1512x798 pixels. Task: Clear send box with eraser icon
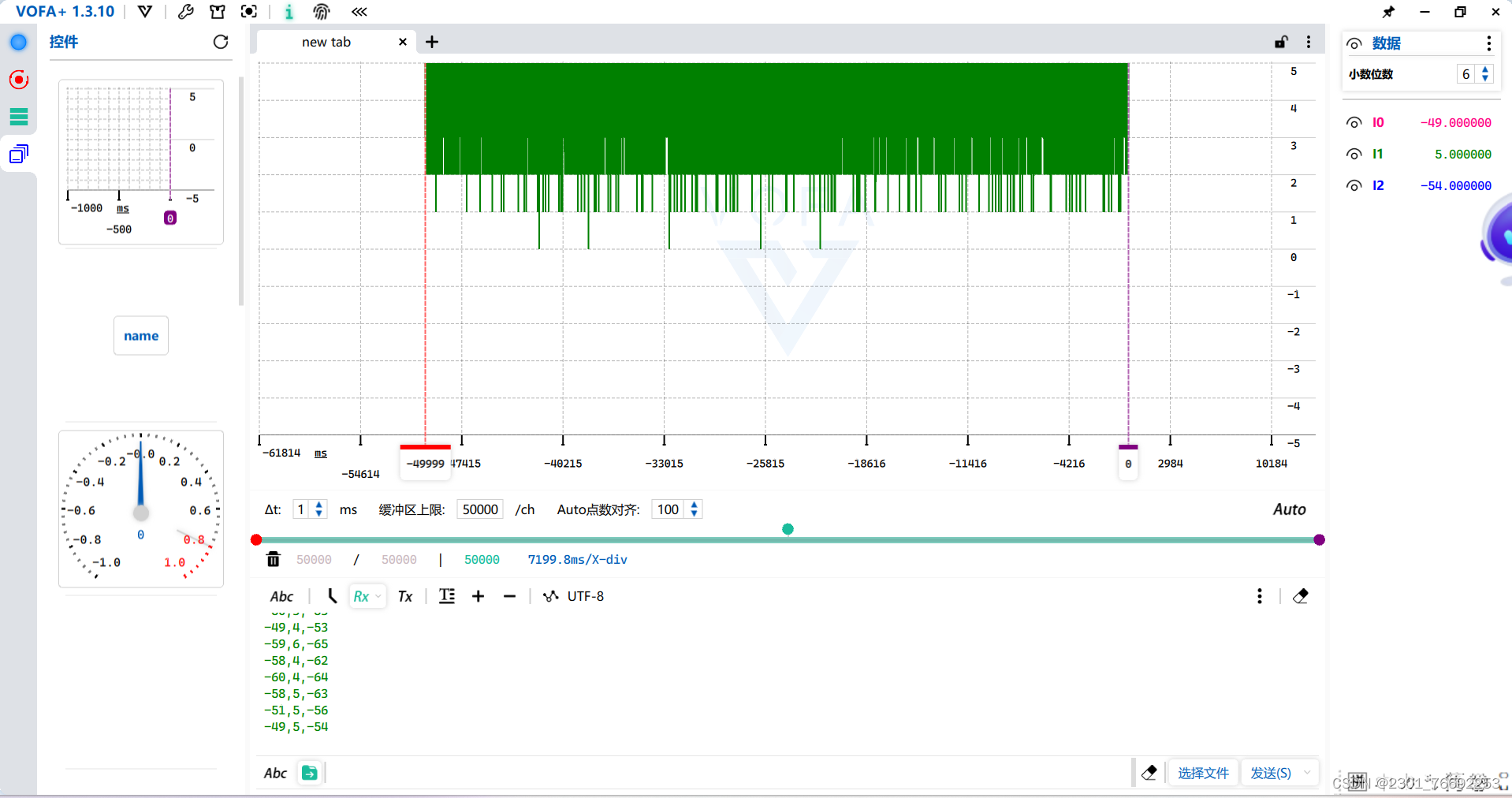[1149, 773]
